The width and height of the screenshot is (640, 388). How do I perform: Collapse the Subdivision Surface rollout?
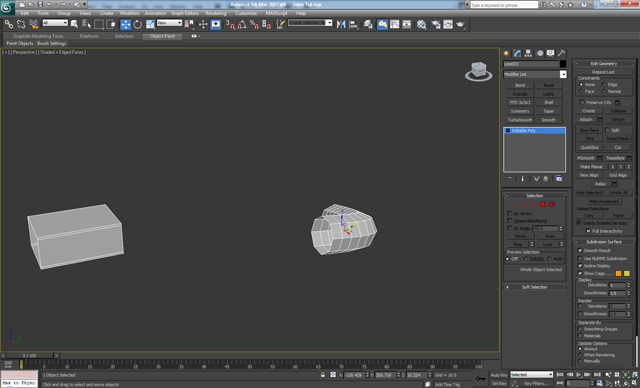coord(604,242)
